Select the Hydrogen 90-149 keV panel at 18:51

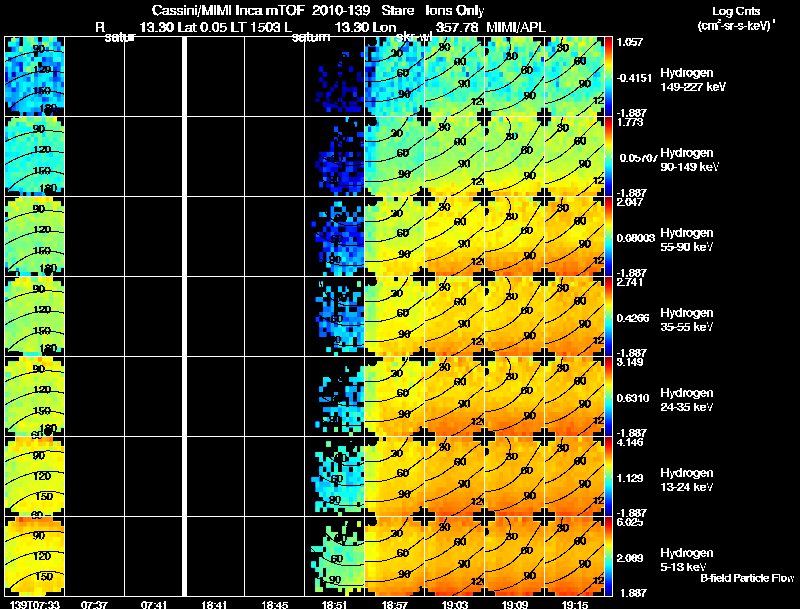335,156
